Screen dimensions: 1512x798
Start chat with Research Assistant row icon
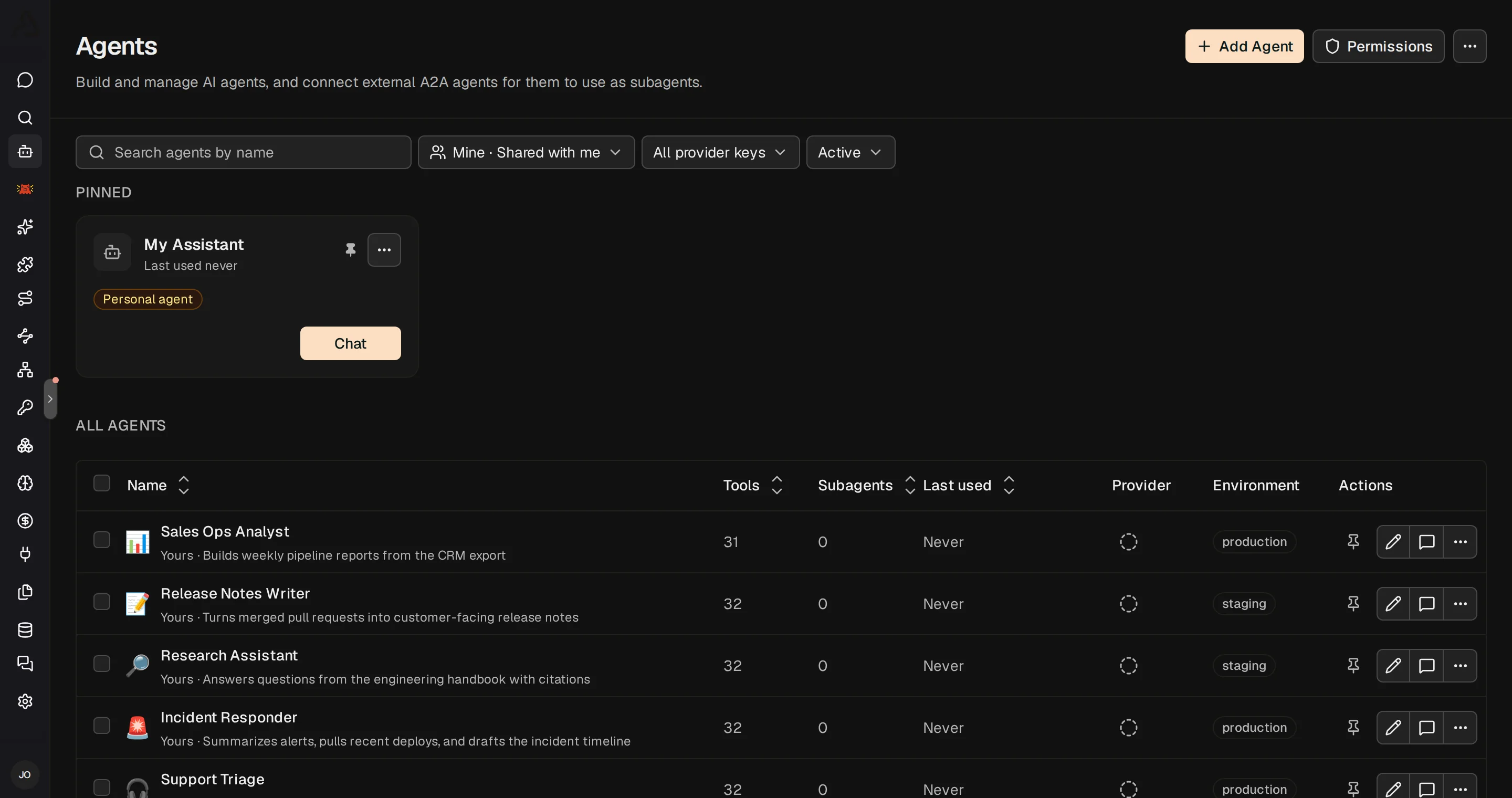click(1426, 665)
